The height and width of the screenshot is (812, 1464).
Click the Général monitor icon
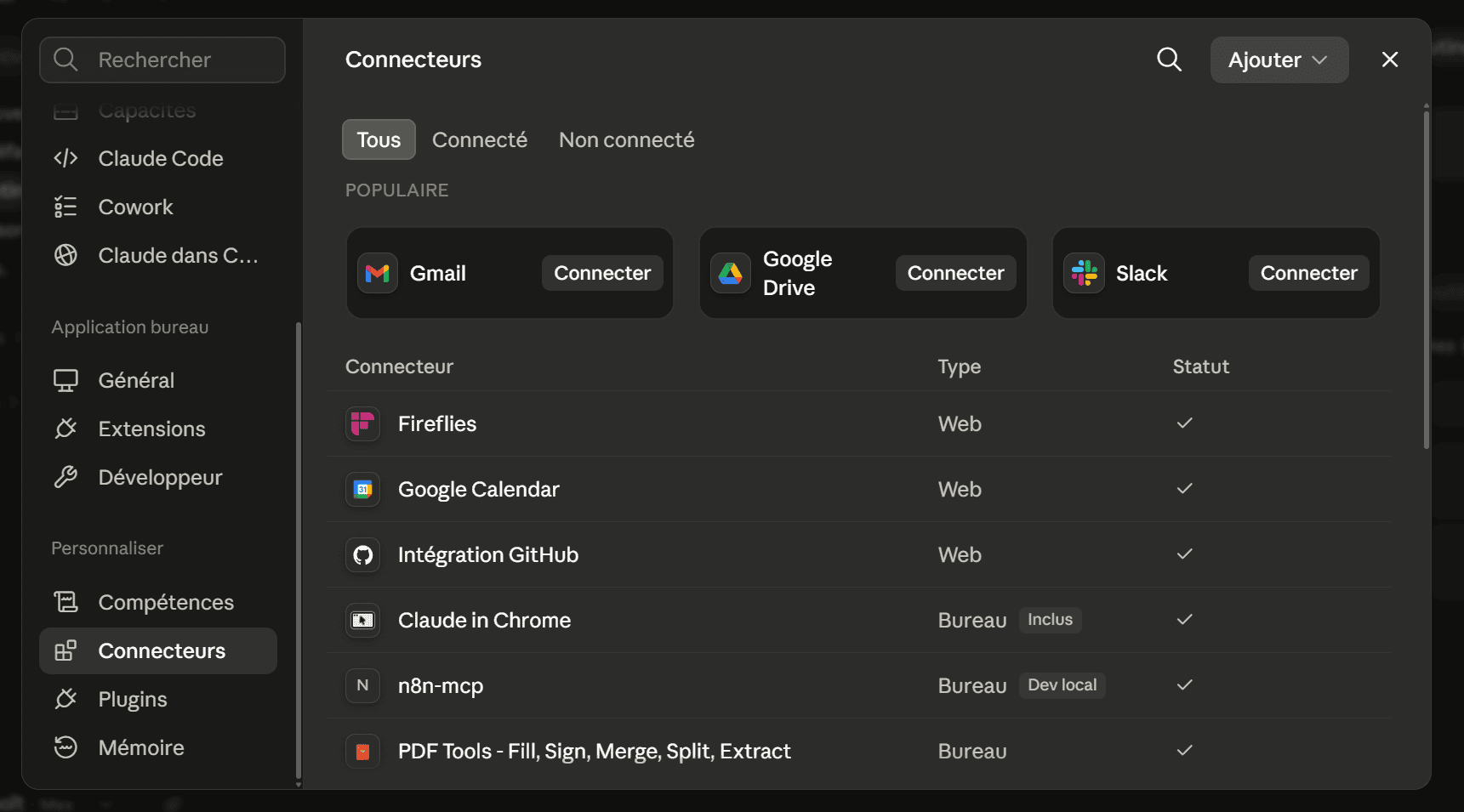coord(66,380)
